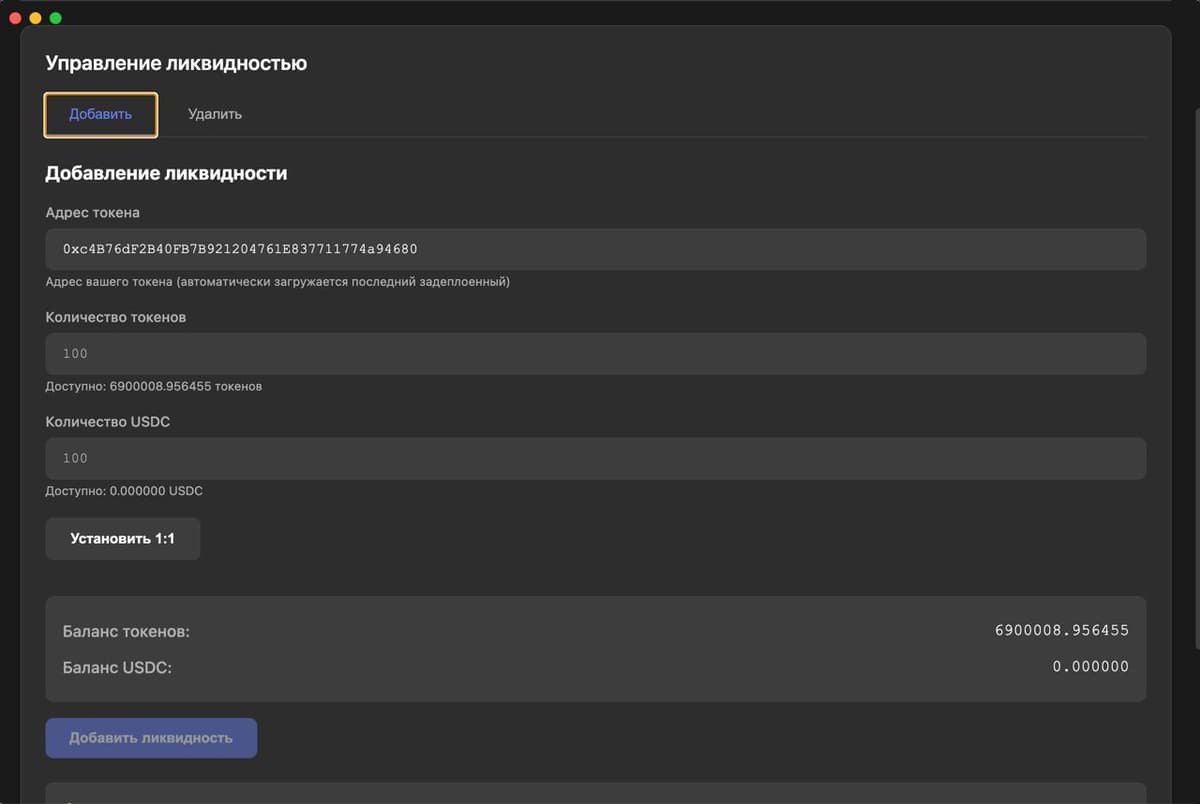Click the Добавить ликвидность button

click(151, 738)
